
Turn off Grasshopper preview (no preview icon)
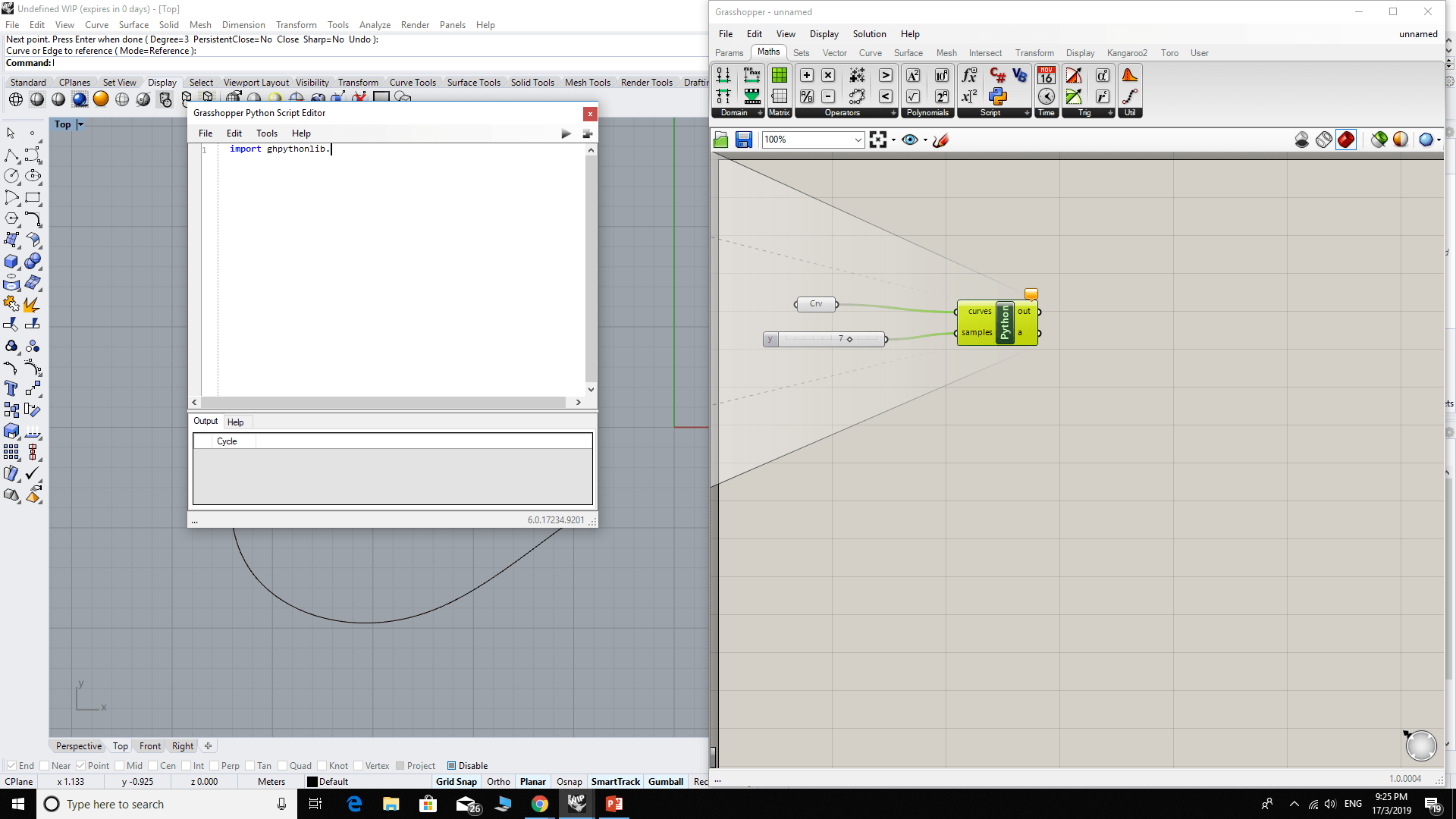1302,140
